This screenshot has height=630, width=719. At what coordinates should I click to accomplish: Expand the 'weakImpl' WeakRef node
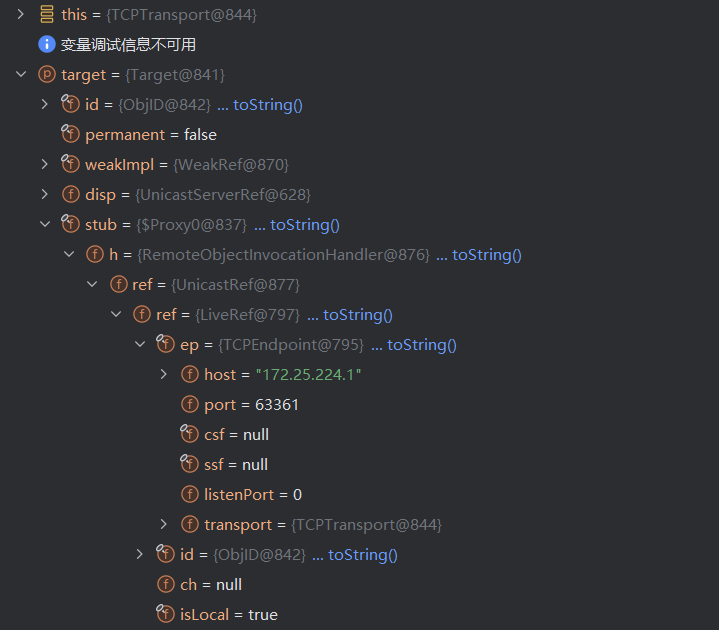(x=44, y=164)
